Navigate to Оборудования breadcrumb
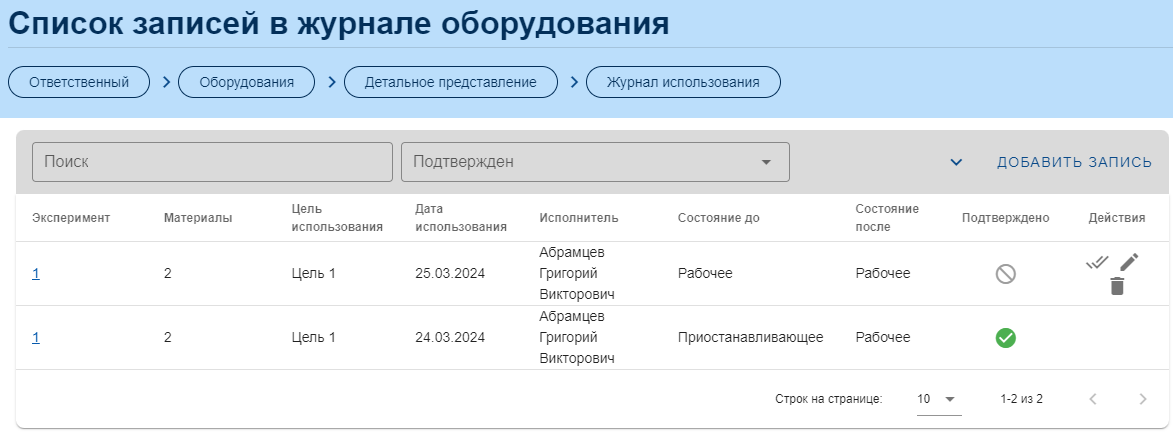 click(246, 82)
